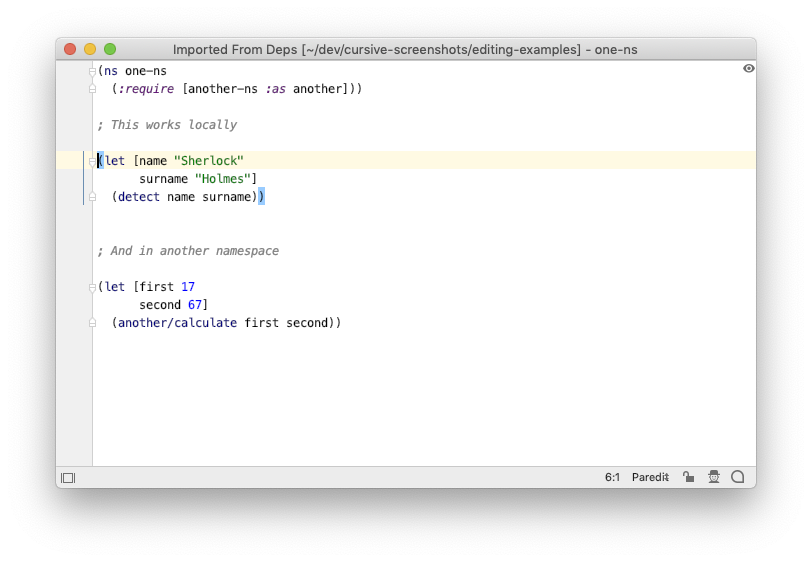Collapse the first let form fold marker
Image resolution: width=812 pixels, height=562 pixels.
pos(92,162)
